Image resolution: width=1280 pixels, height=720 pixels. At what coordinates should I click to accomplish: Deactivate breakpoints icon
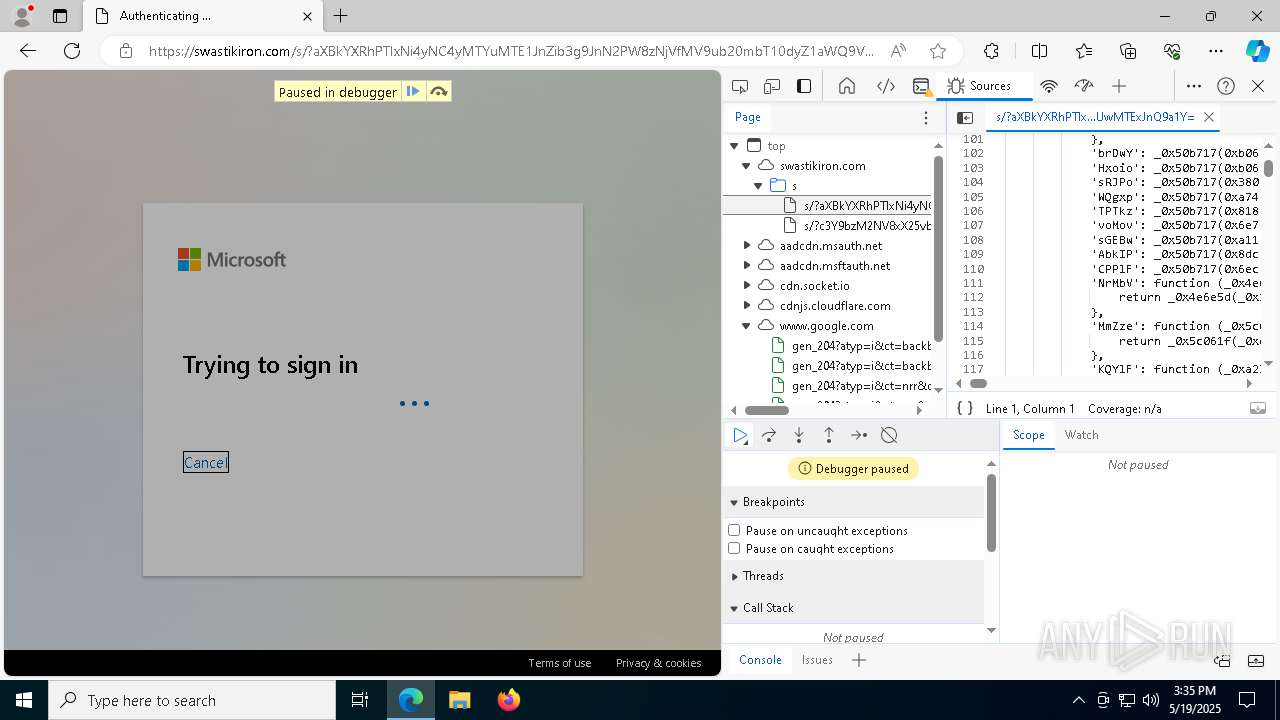pyautogui.click(x=889, y=435)
